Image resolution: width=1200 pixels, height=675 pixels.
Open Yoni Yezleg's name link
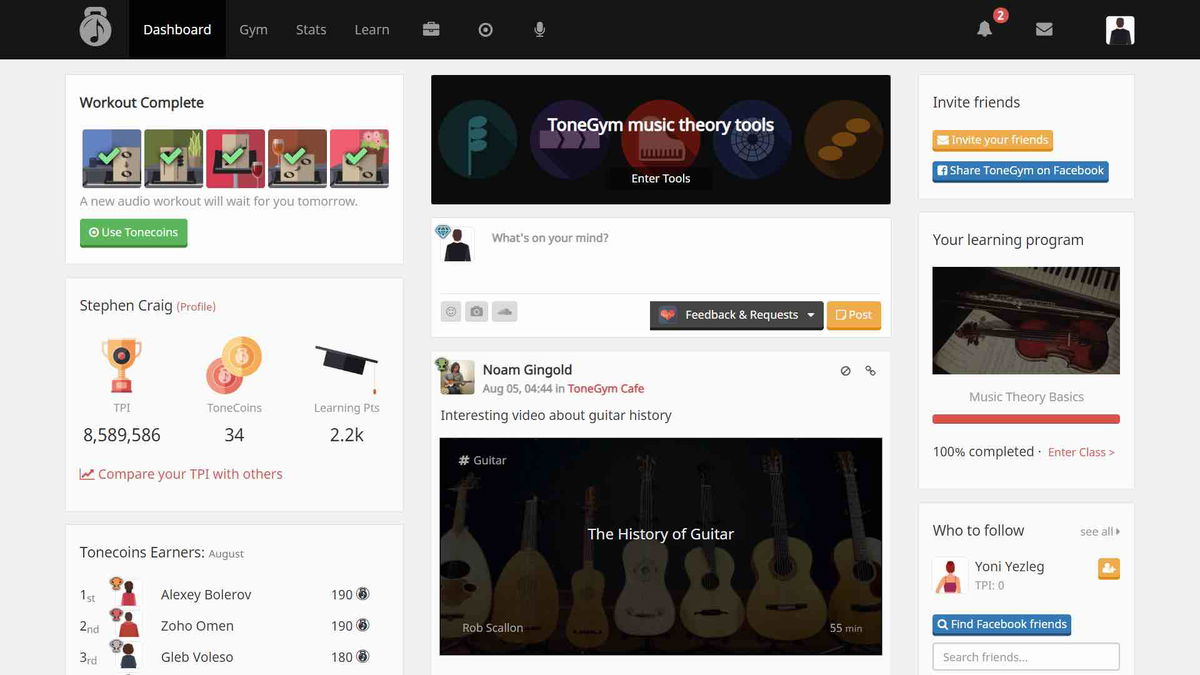click(1009, 566)
